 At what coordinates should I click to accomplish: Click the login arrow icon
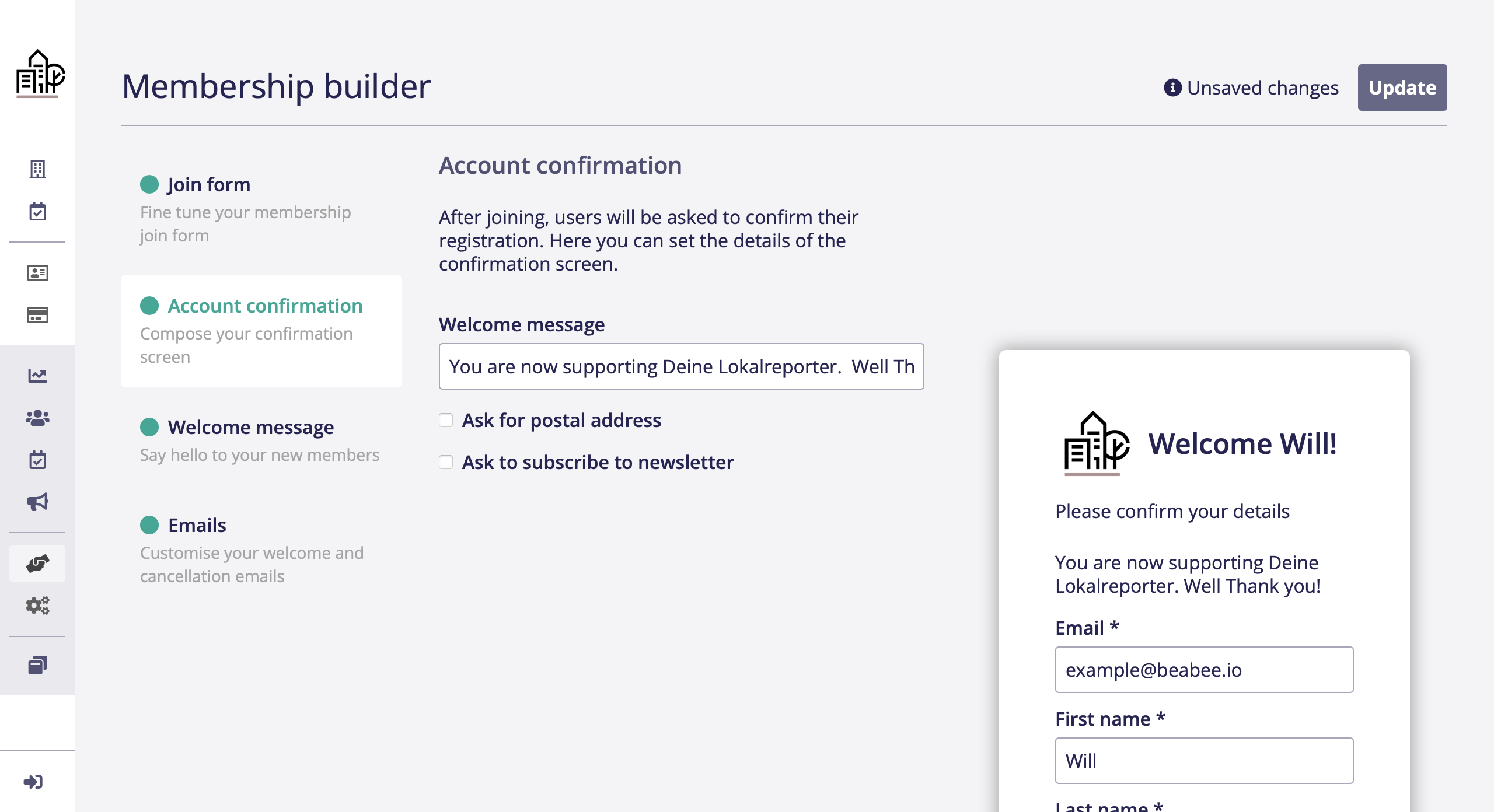(x=33, y=782)
